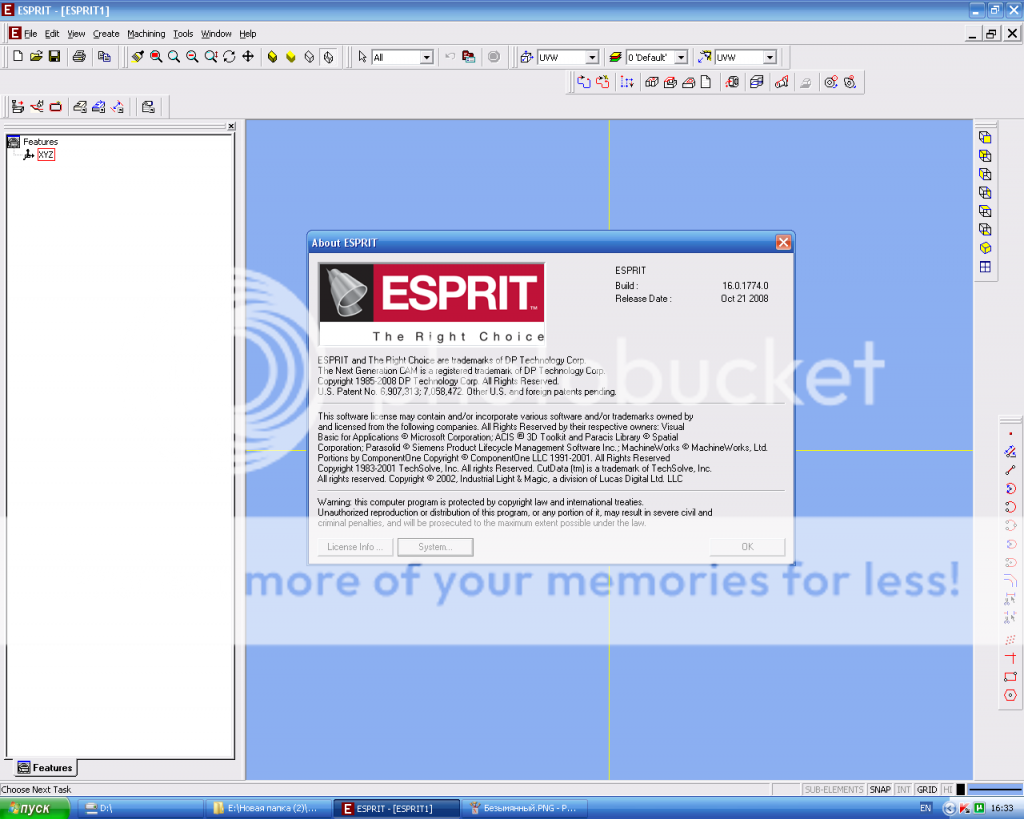Toggle INT mode in status bar

pos(904,790)
